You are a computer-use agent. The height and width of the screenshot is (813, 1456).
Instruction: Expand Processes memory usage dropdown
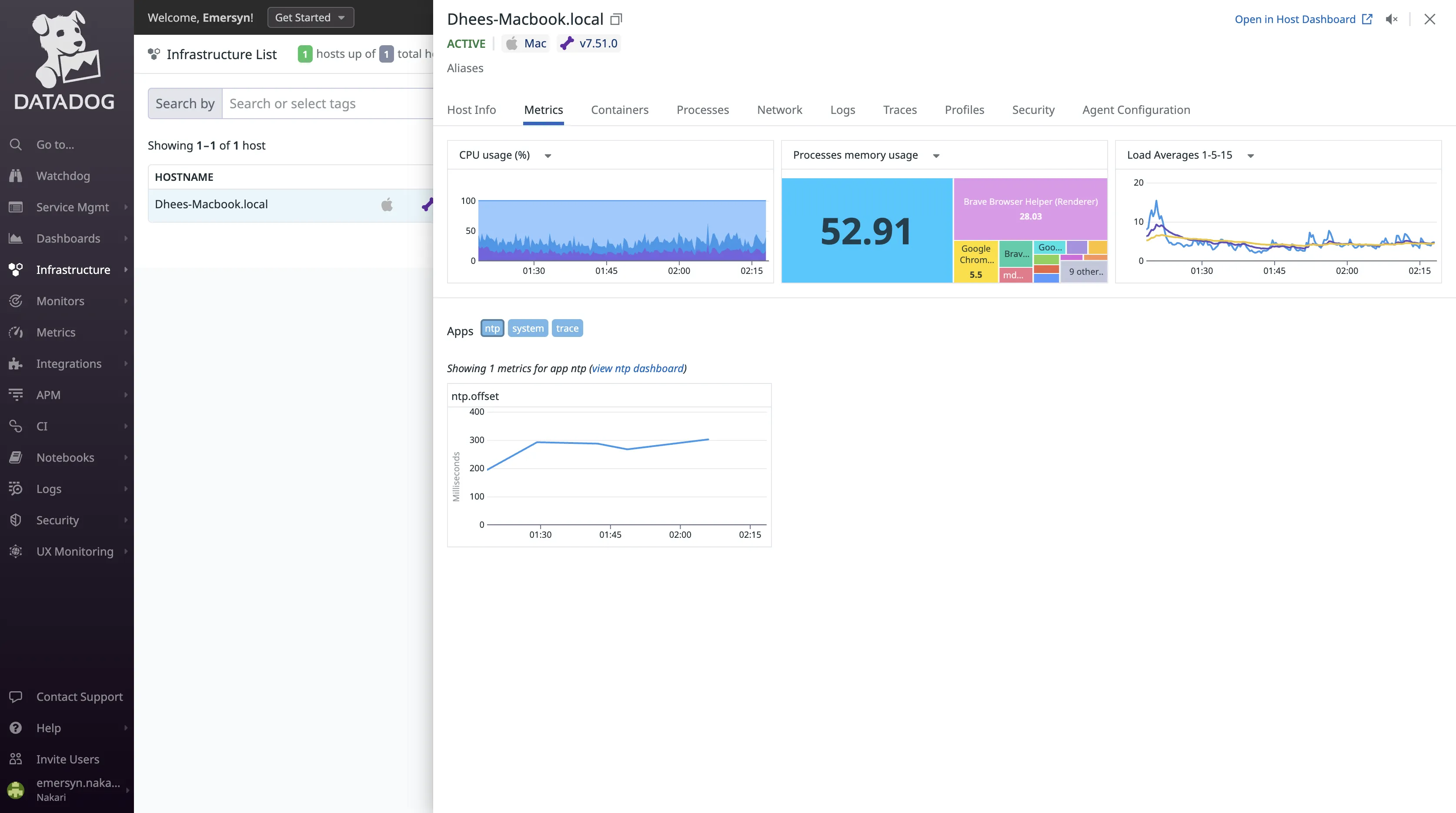pos(936,156)
